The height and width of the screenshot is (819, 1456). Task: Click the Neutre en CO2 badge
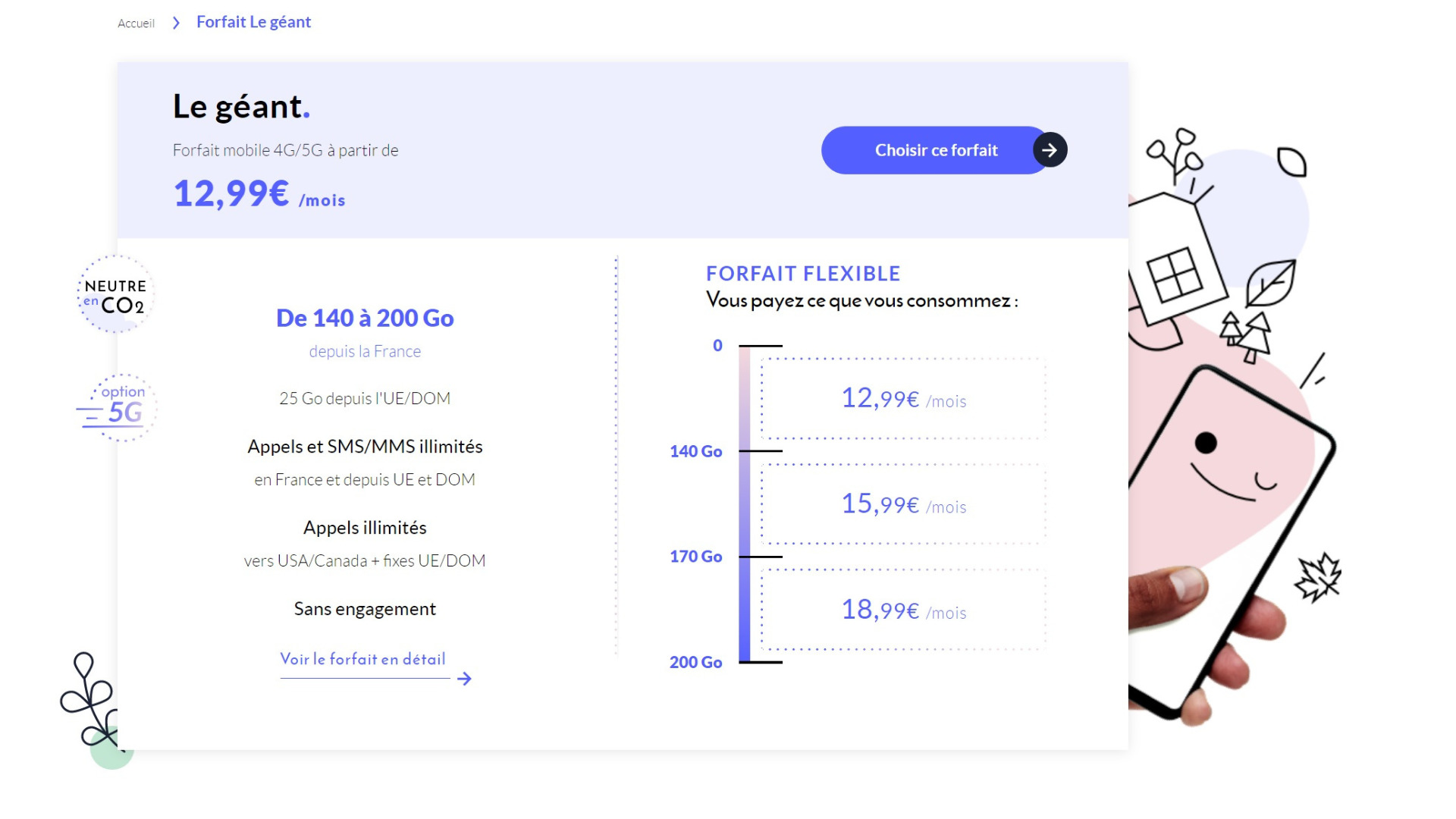[x=116, y=294]
